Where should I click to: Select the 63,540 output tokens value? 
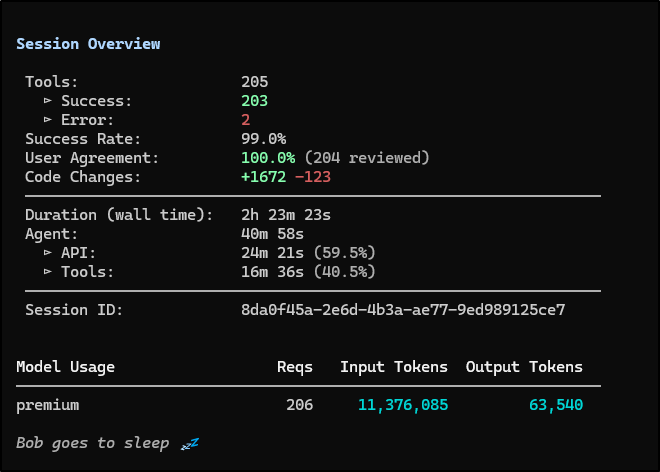tap(556, 405)
